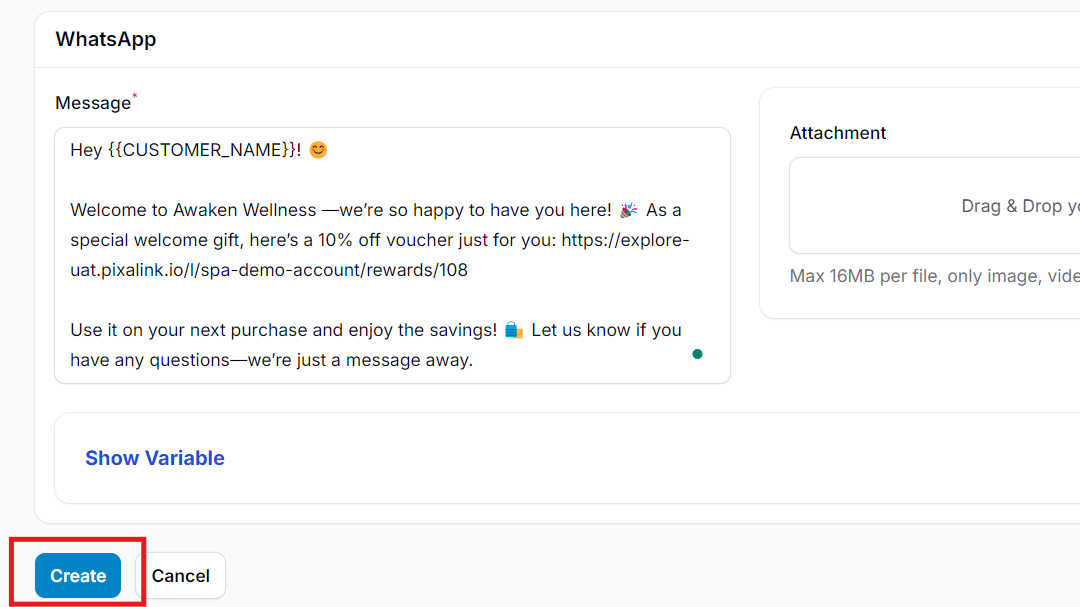
Task: Click the shopping bags emoji in message
Action: pos(514,330)
